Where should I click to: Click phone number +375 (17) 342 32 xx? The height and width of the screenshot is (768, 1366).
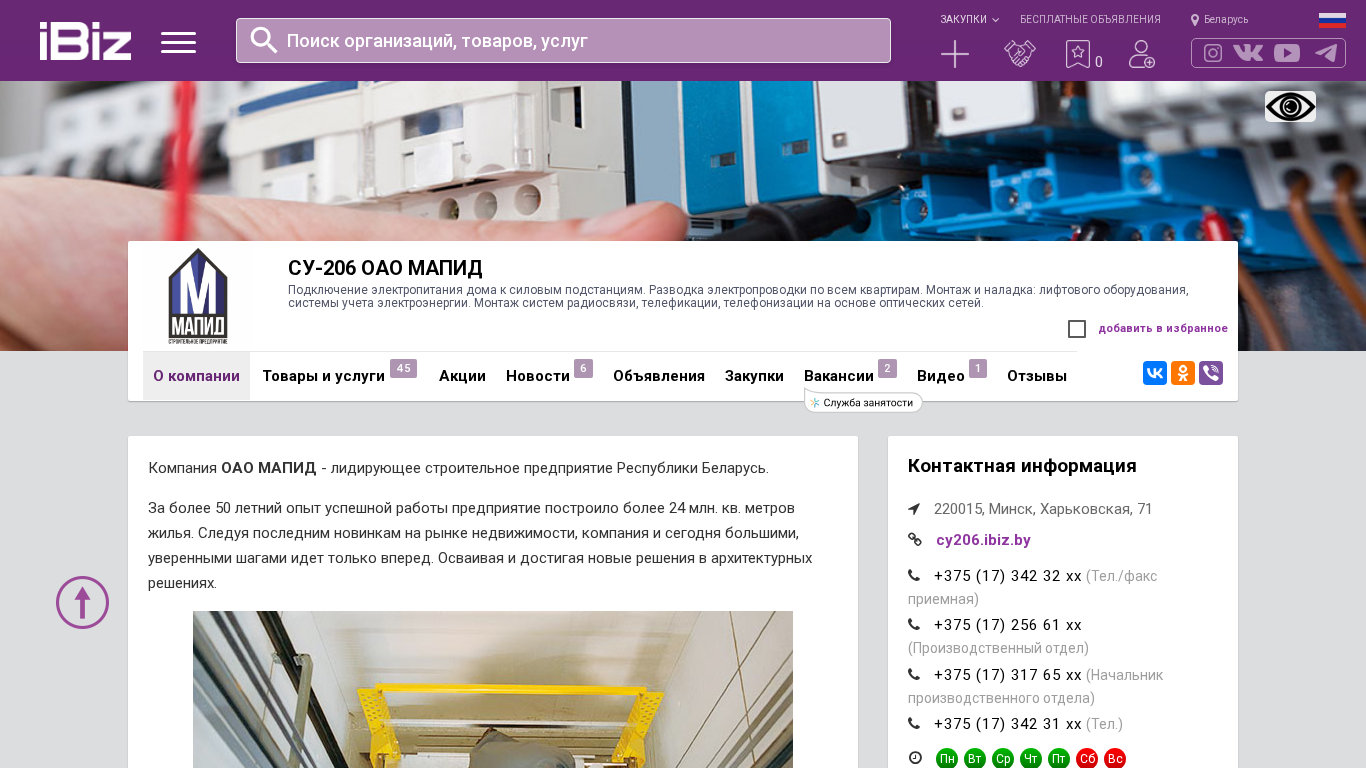point(1008,576)
